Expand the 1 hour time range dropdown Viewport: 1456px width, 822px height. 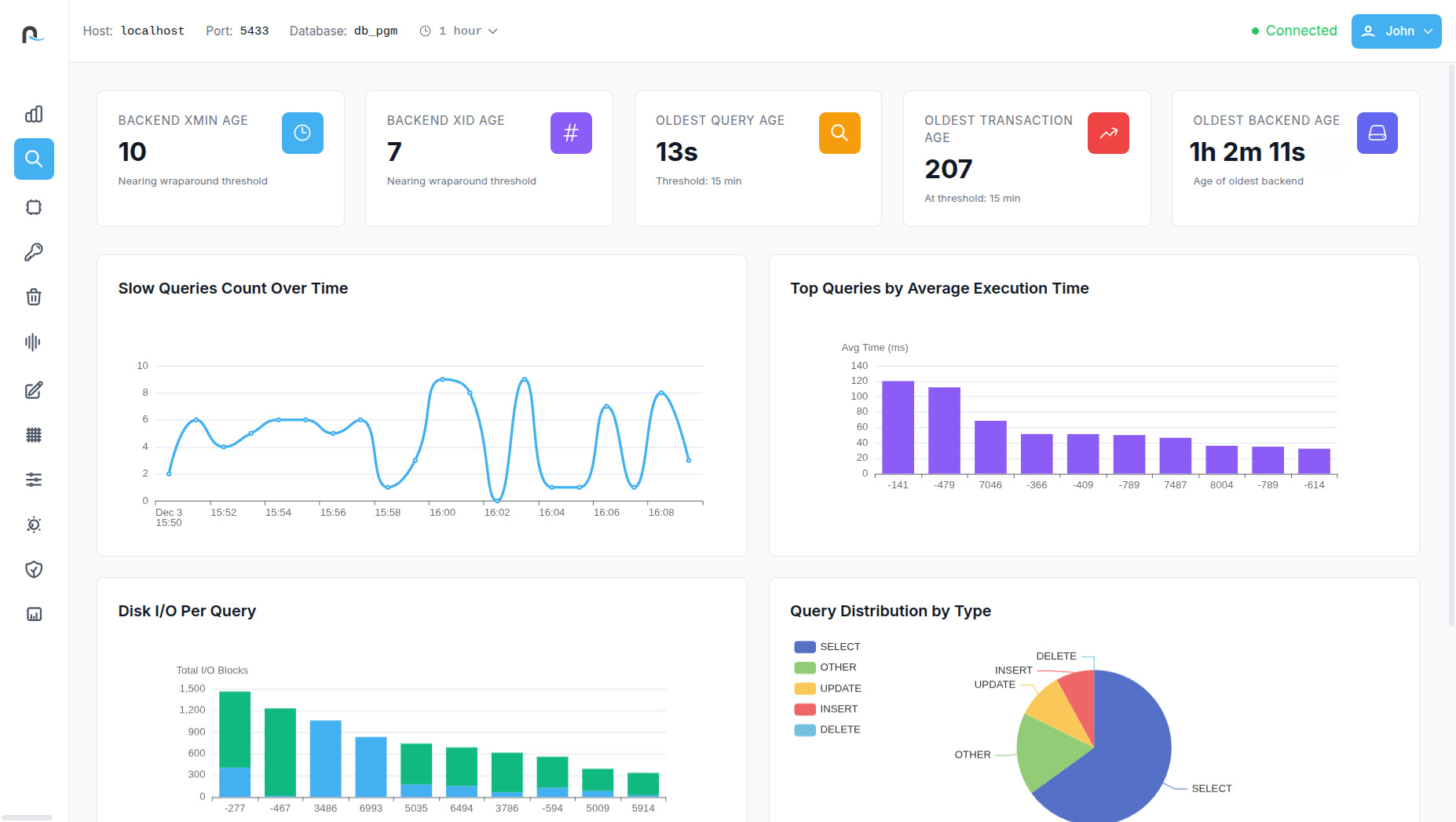coord(459,31)
